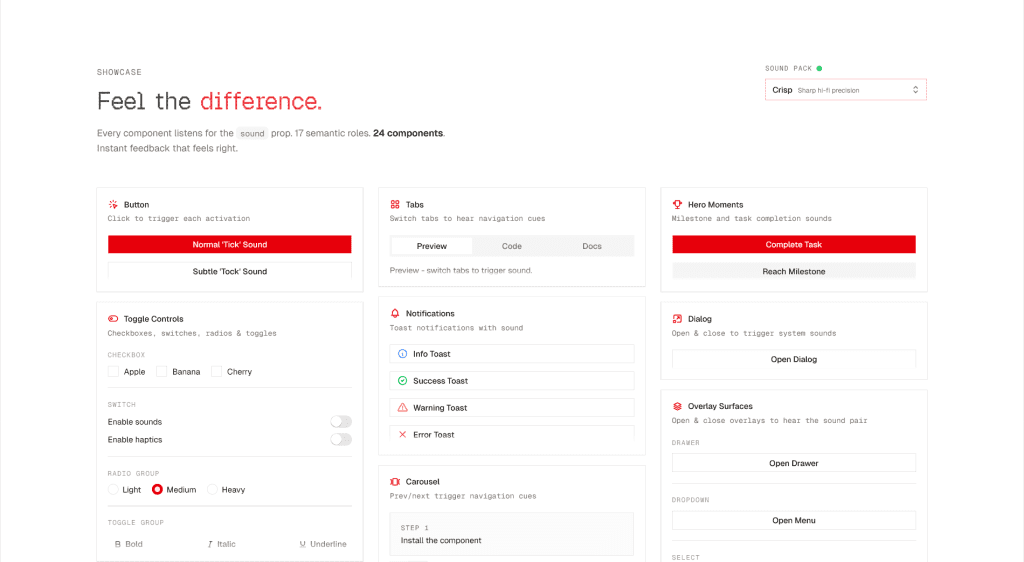Screen dimensions: 1024x562
Task: Click the Overlay Surfaces layers icon
Action: tap(677, 406)
